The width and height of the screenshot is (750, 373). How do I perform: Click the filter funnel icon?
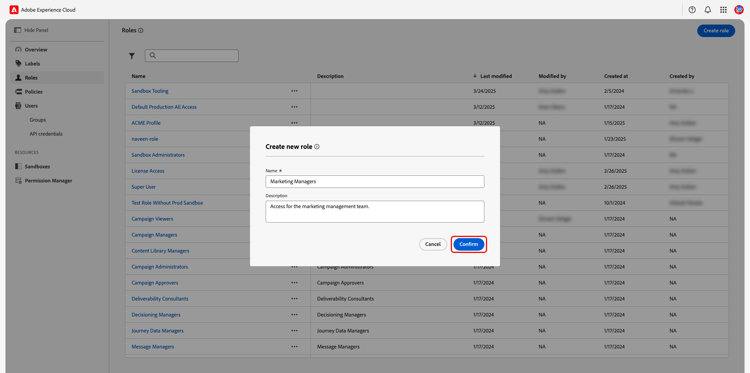pos(132,56)
